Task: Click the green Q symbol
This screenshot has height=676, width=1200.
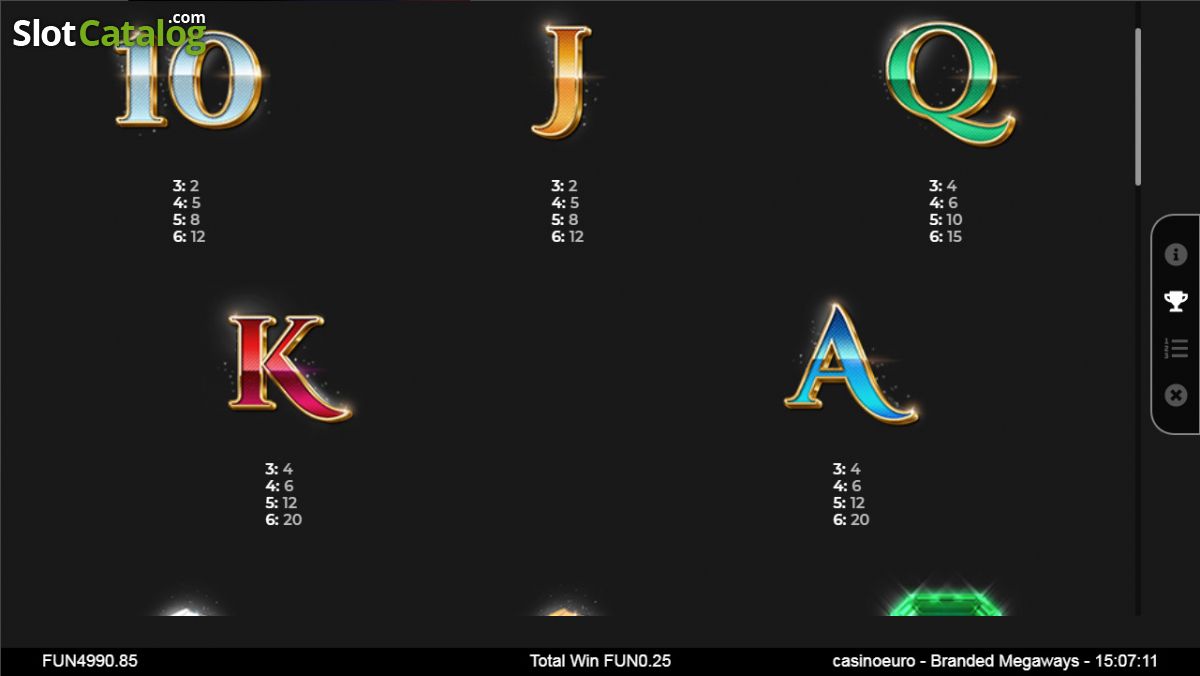Action: click(x=951, y=83)
